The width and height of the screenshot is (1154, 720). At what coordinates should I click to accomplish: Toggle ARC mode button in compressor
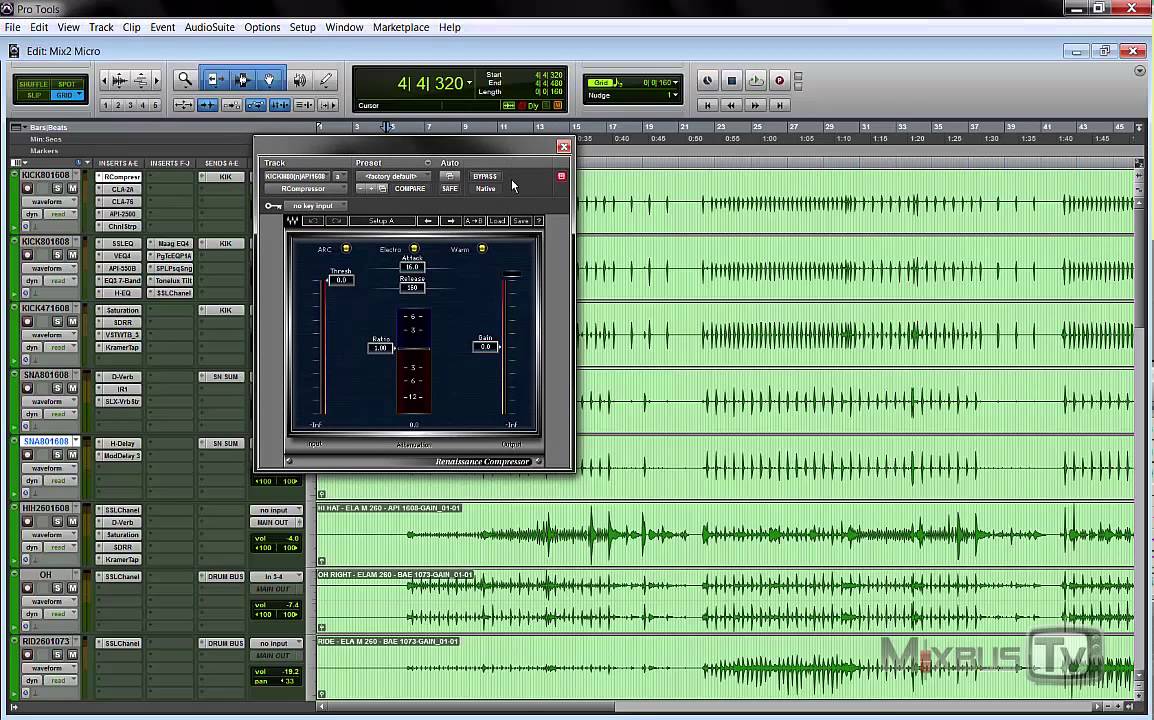346,249
